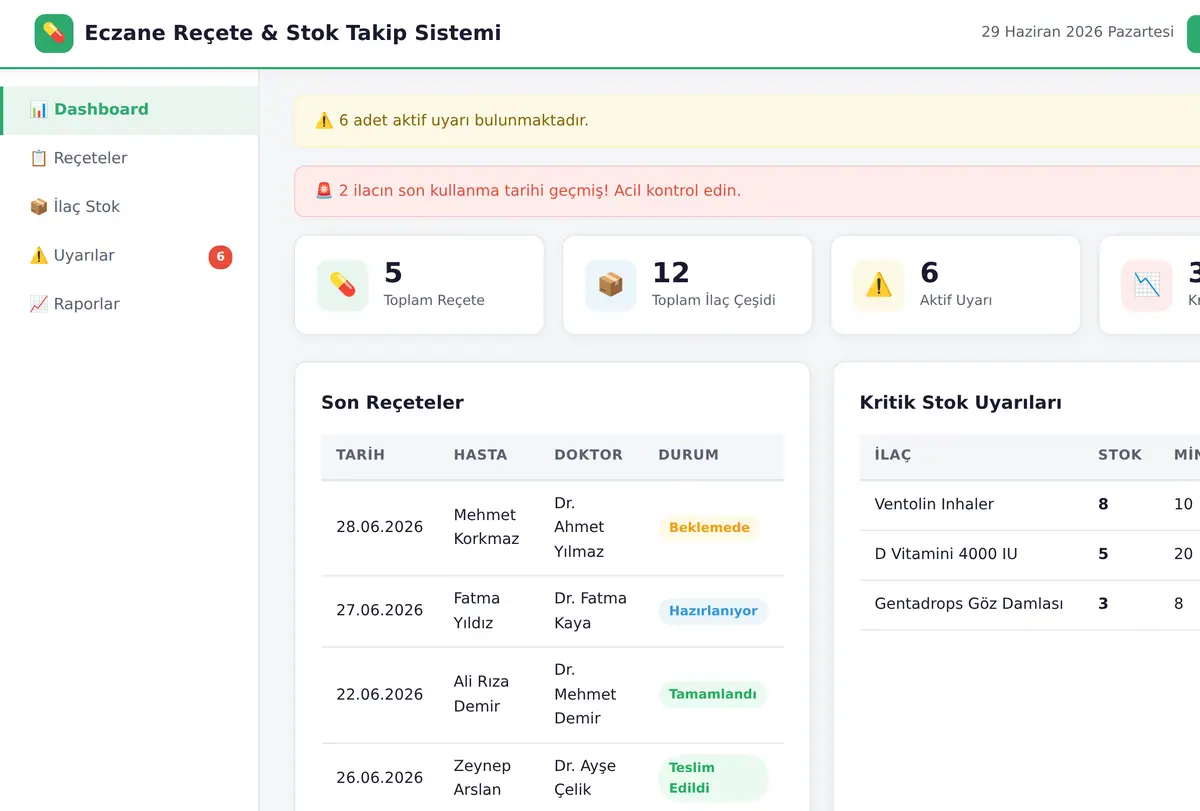
Task: Select the Toplam Reçete card label
Action: pos(434,300)
